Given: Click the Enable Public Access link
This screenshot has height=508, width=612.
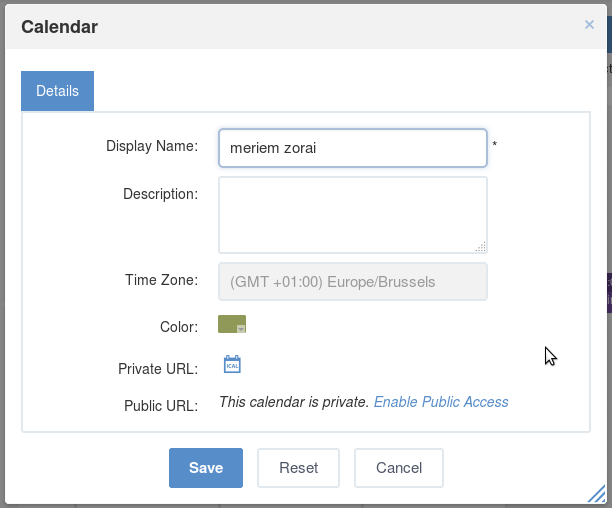Looking at the screenshot, I should click(441, 402).
